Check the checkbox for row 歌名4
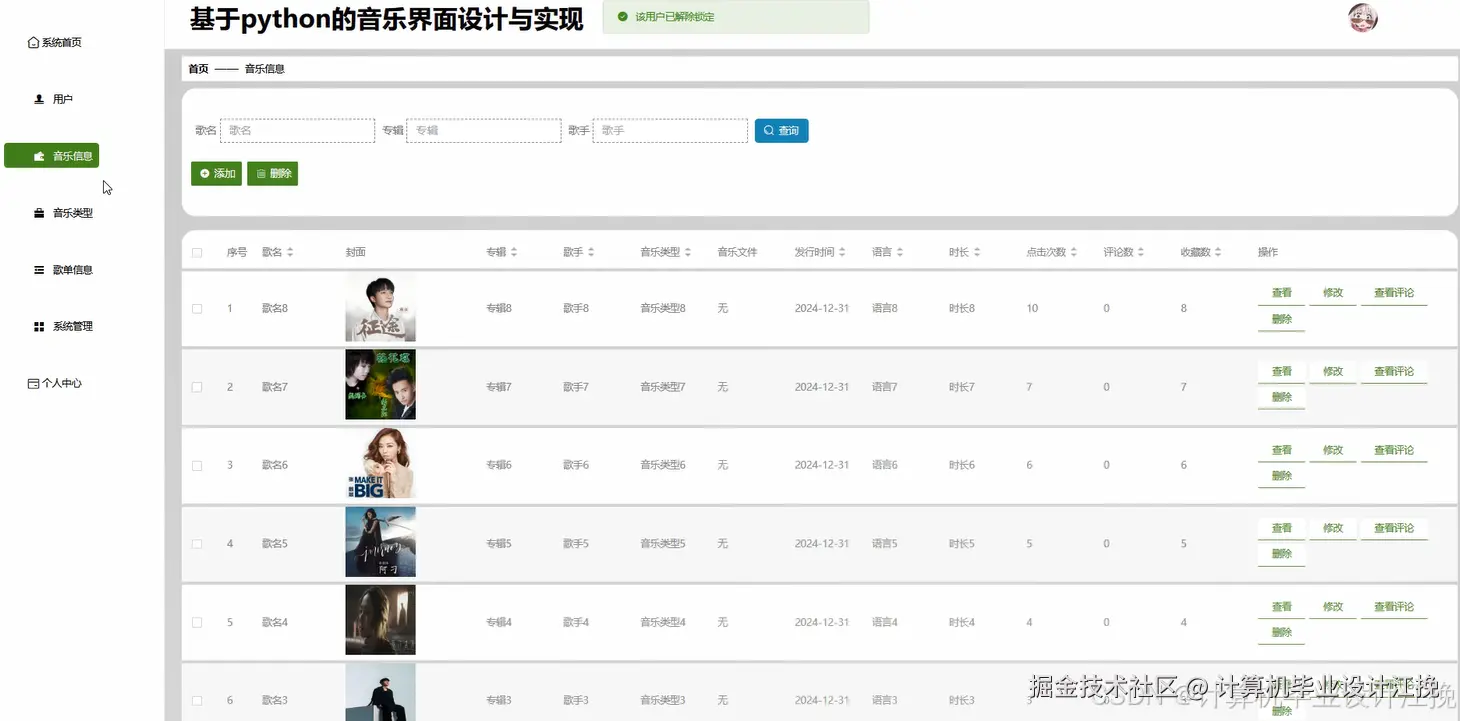 click(197, 623)
